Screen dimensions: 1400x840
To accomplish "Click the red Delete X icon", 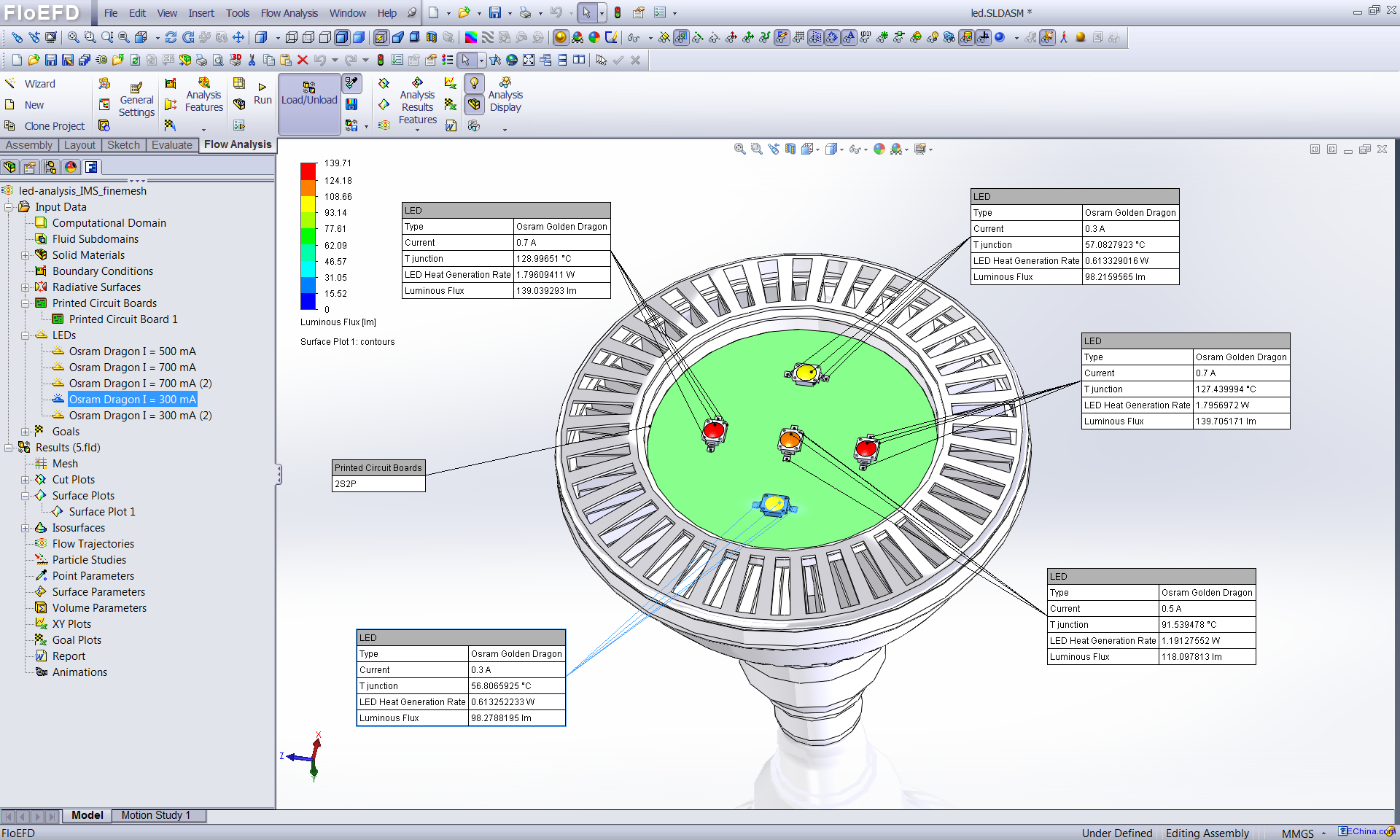I will pos(303,60).
